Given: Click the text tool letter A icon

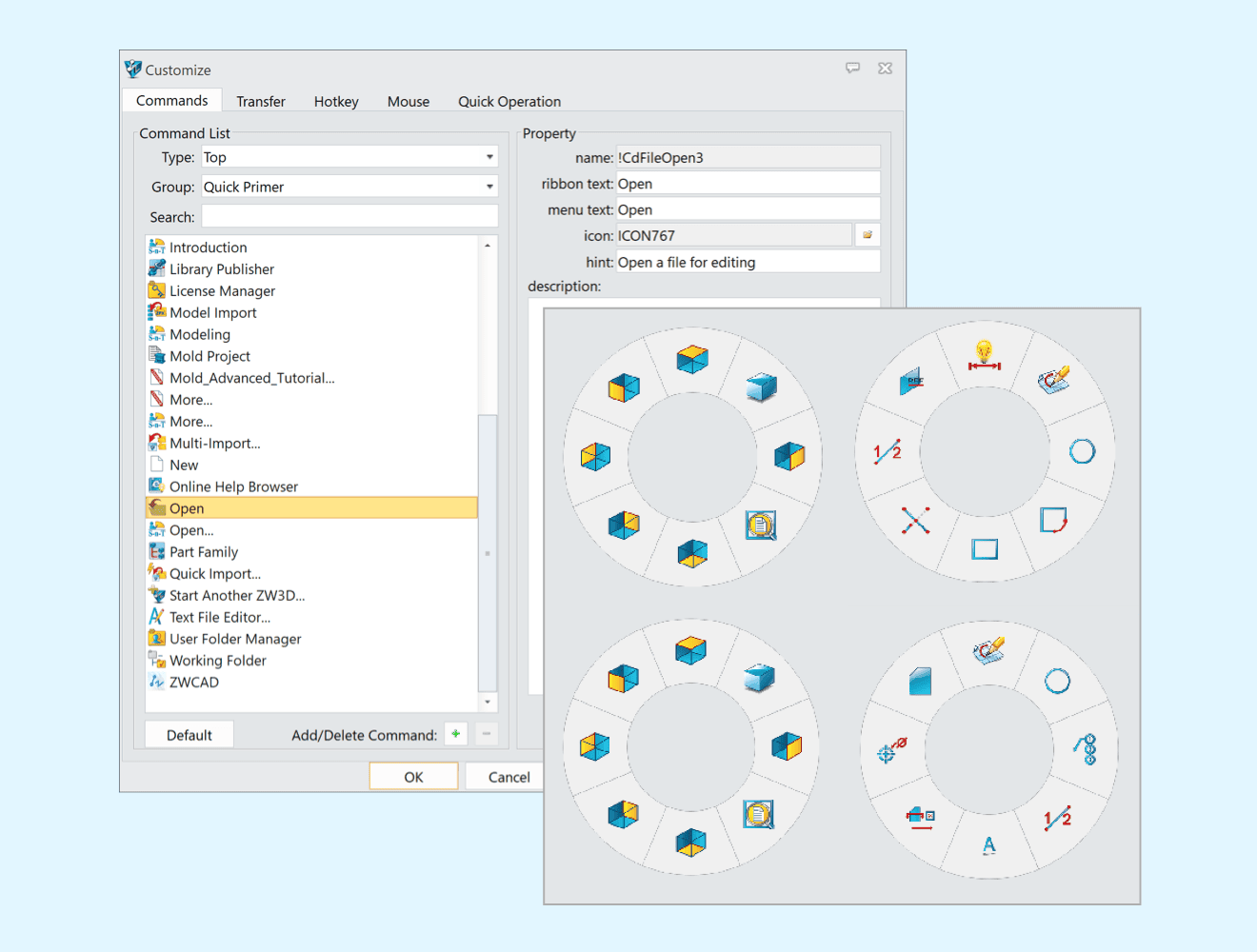Looking at the screenshot, I should (x=989, y=845).
